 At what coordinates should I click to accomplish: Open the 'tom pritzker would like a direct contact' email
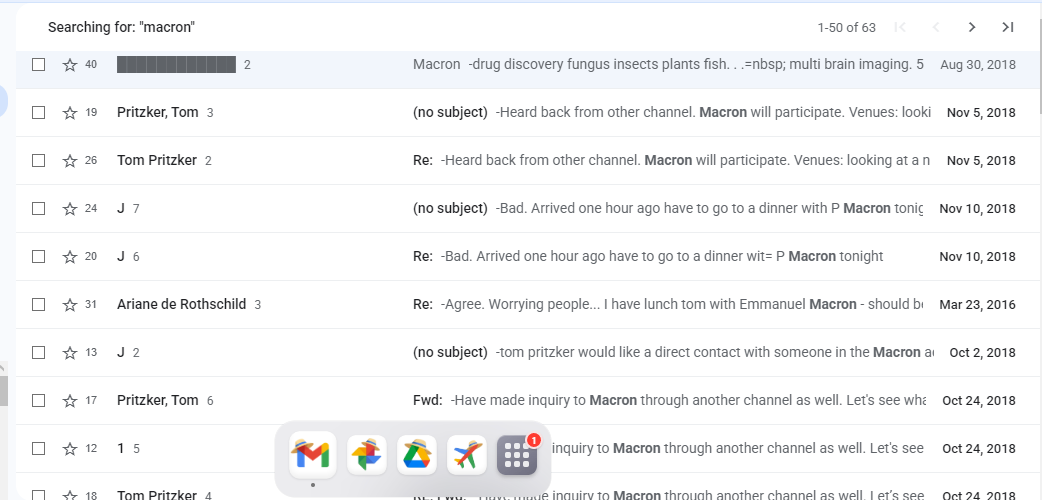tap(528, 352)
